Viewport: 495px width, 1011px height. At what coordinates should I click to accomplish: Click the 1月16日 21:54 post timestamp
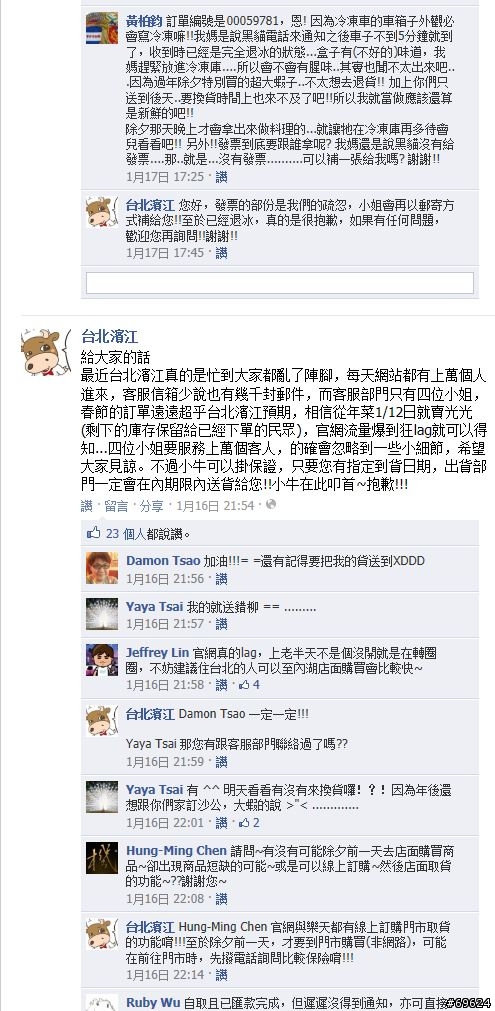(215, 506)
